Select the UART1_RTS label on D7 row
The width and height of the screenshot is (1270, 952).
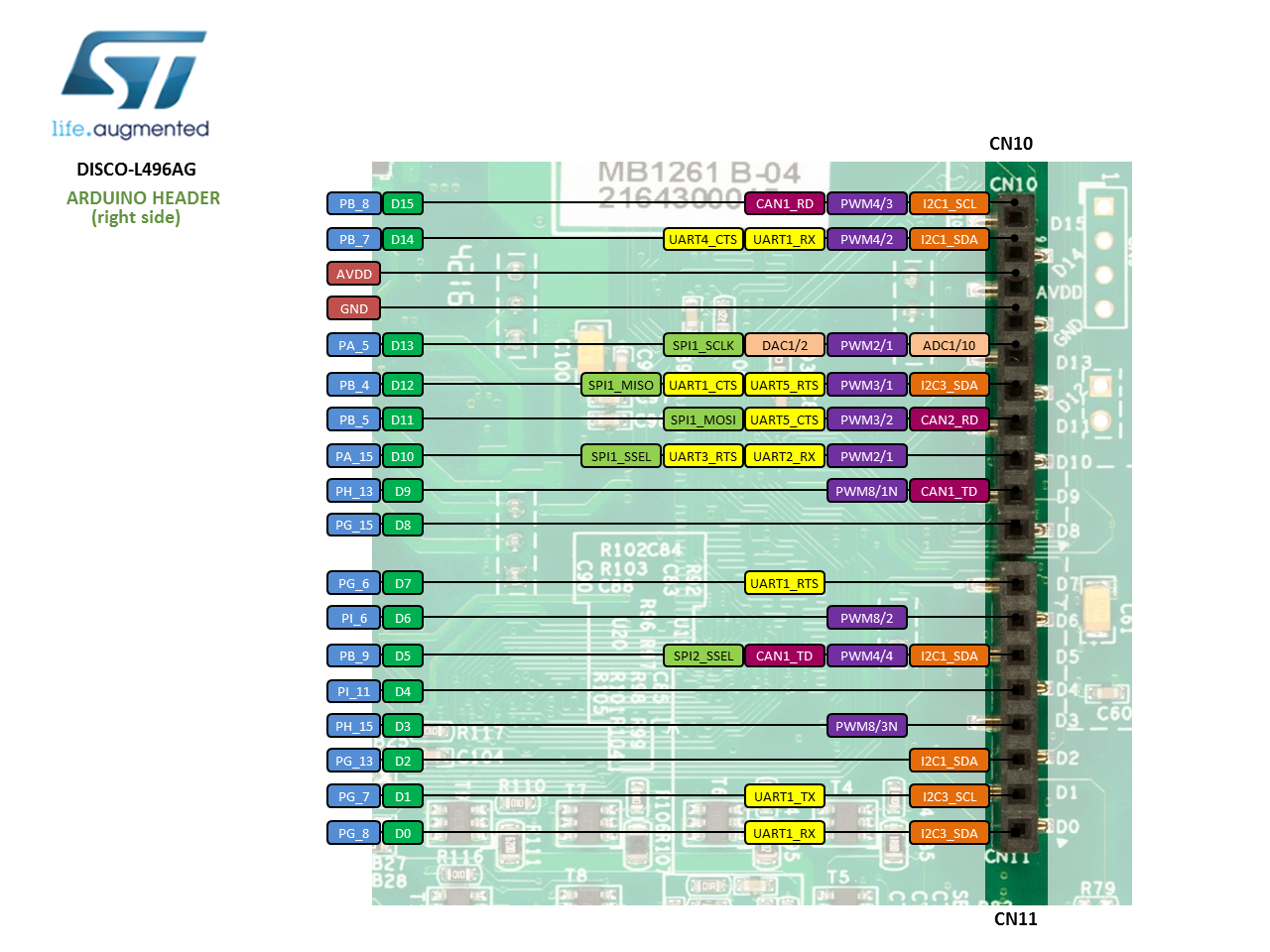click(x=784, y=584)
